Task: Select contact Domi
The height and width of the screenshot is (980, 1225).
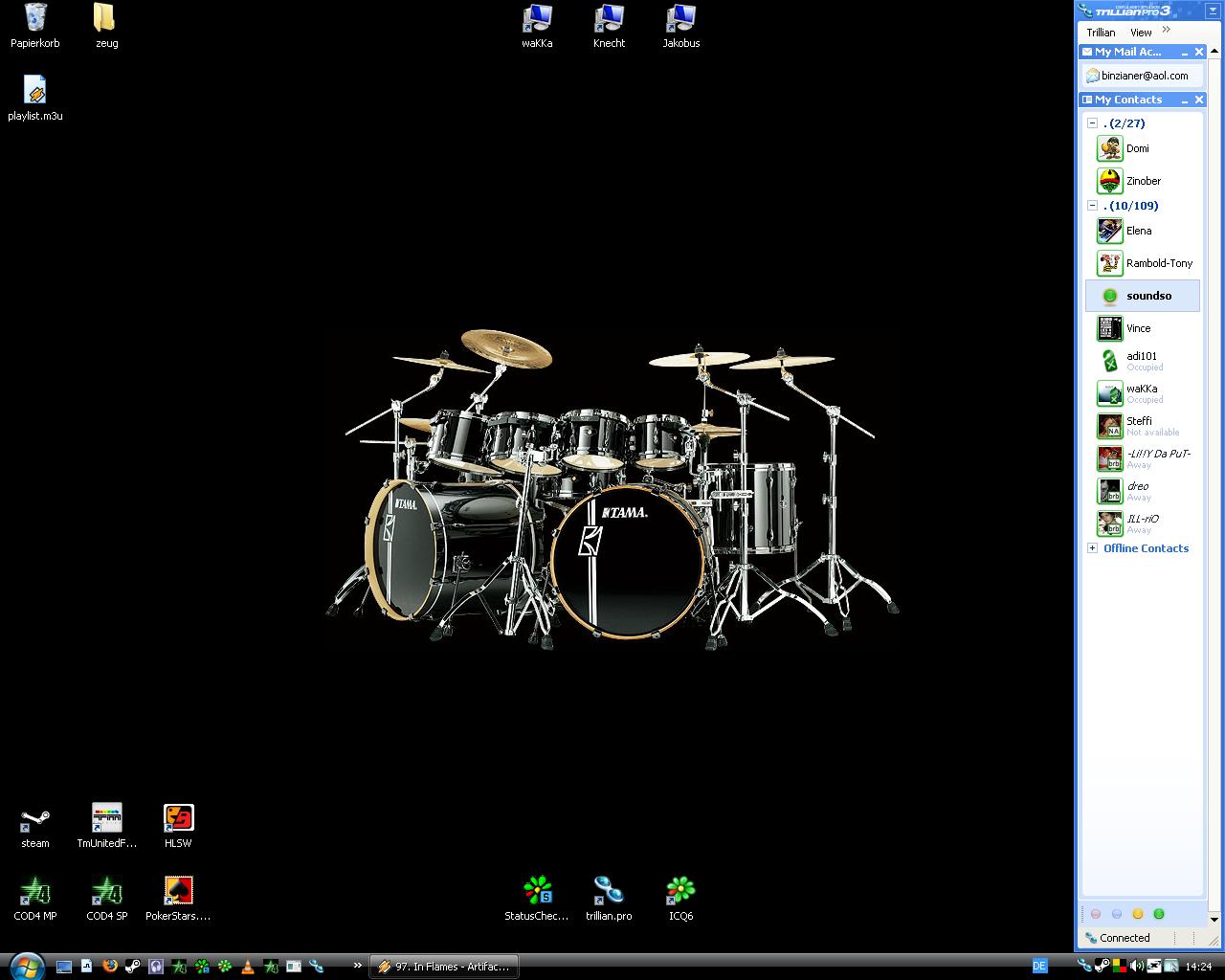Action: [1143, 148]
